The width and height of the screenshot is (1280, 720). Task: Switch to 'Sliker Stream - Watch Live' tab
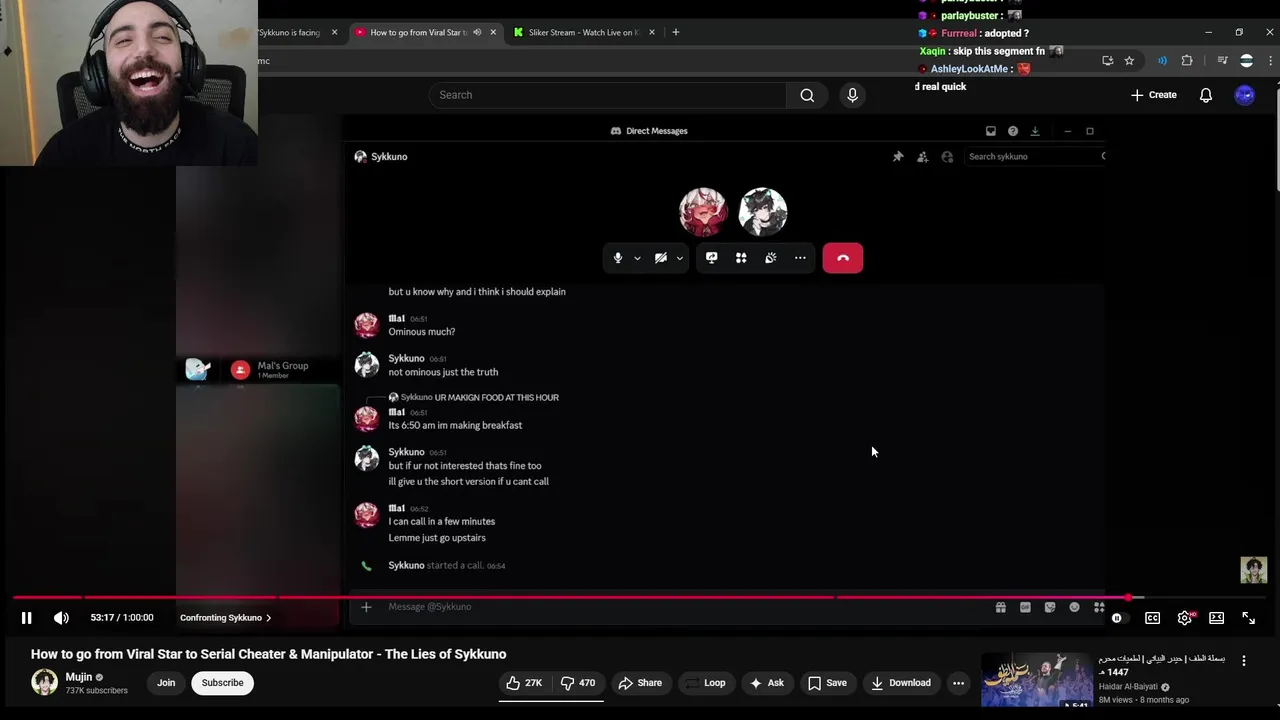[x=582, y=32]
